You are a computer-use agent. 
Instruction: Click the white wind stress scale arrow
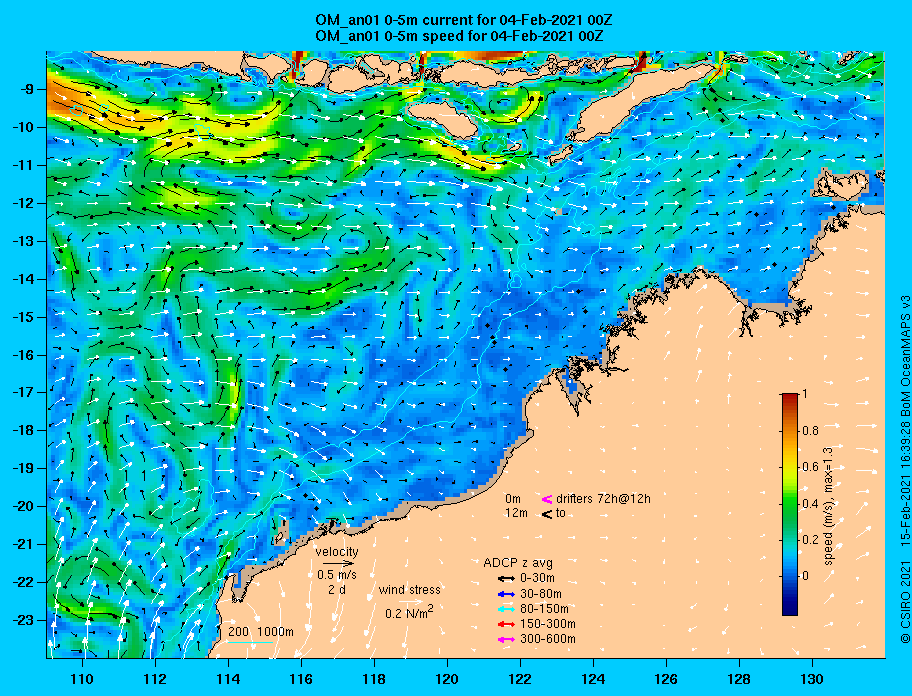pyautogui.click(x=410, y=601)
